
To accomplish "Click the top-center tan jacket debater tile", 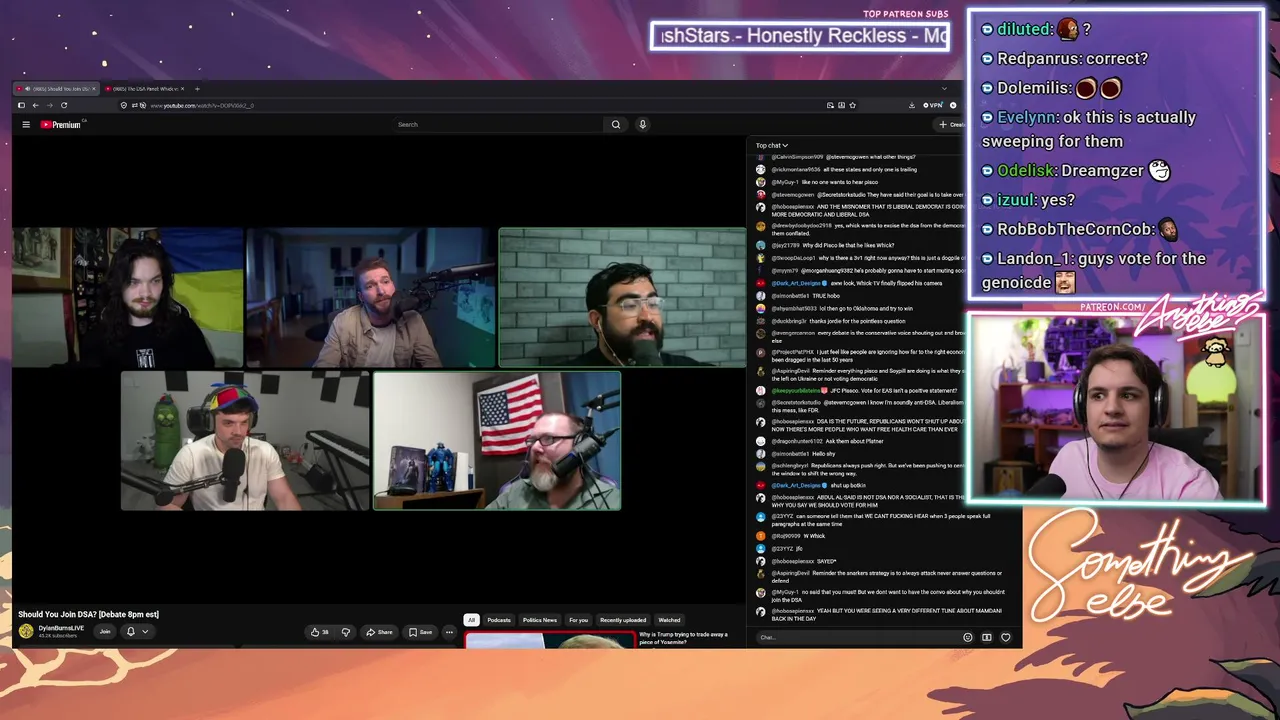I will 371,297.
